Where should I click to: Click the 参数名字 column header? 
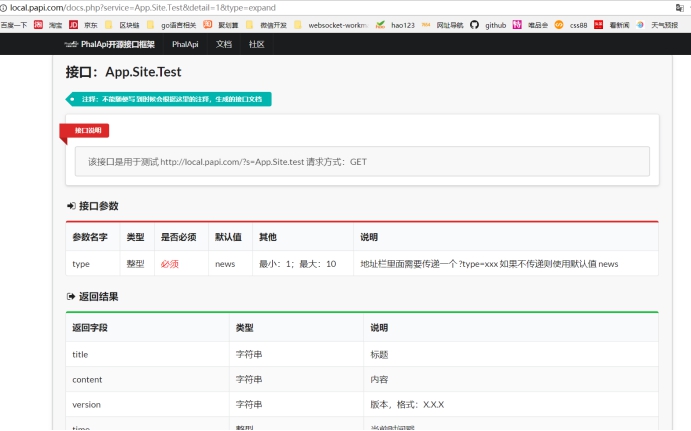click(x=90, y=237)
